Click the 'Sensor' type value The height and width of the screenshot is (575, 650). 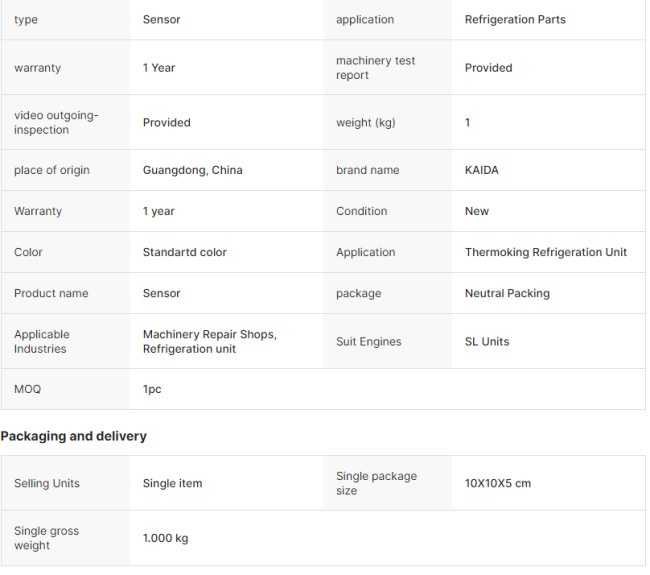click(161, 20)
